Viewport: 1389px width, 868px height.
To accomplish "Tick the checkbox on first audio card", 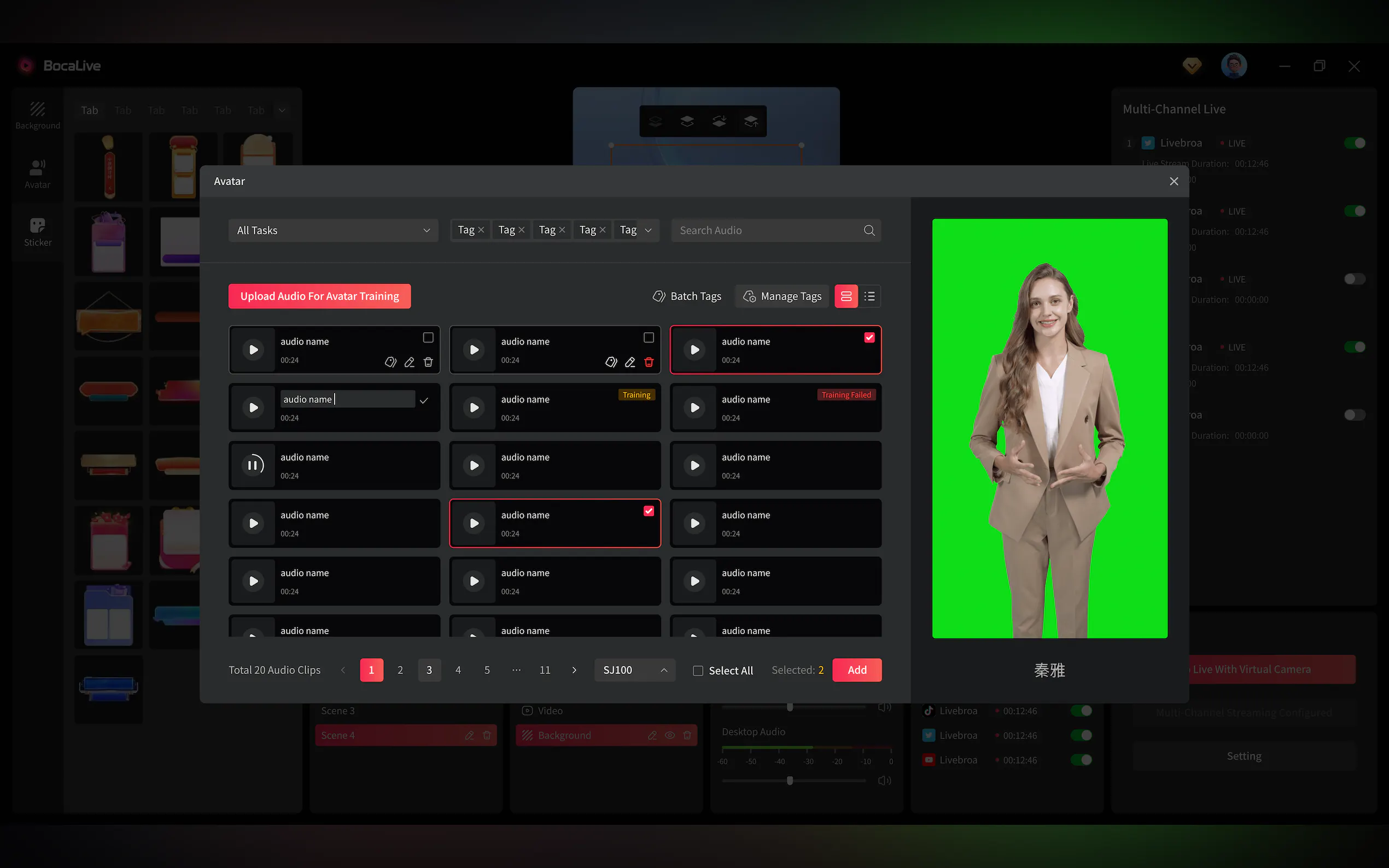I will point(428,338).
